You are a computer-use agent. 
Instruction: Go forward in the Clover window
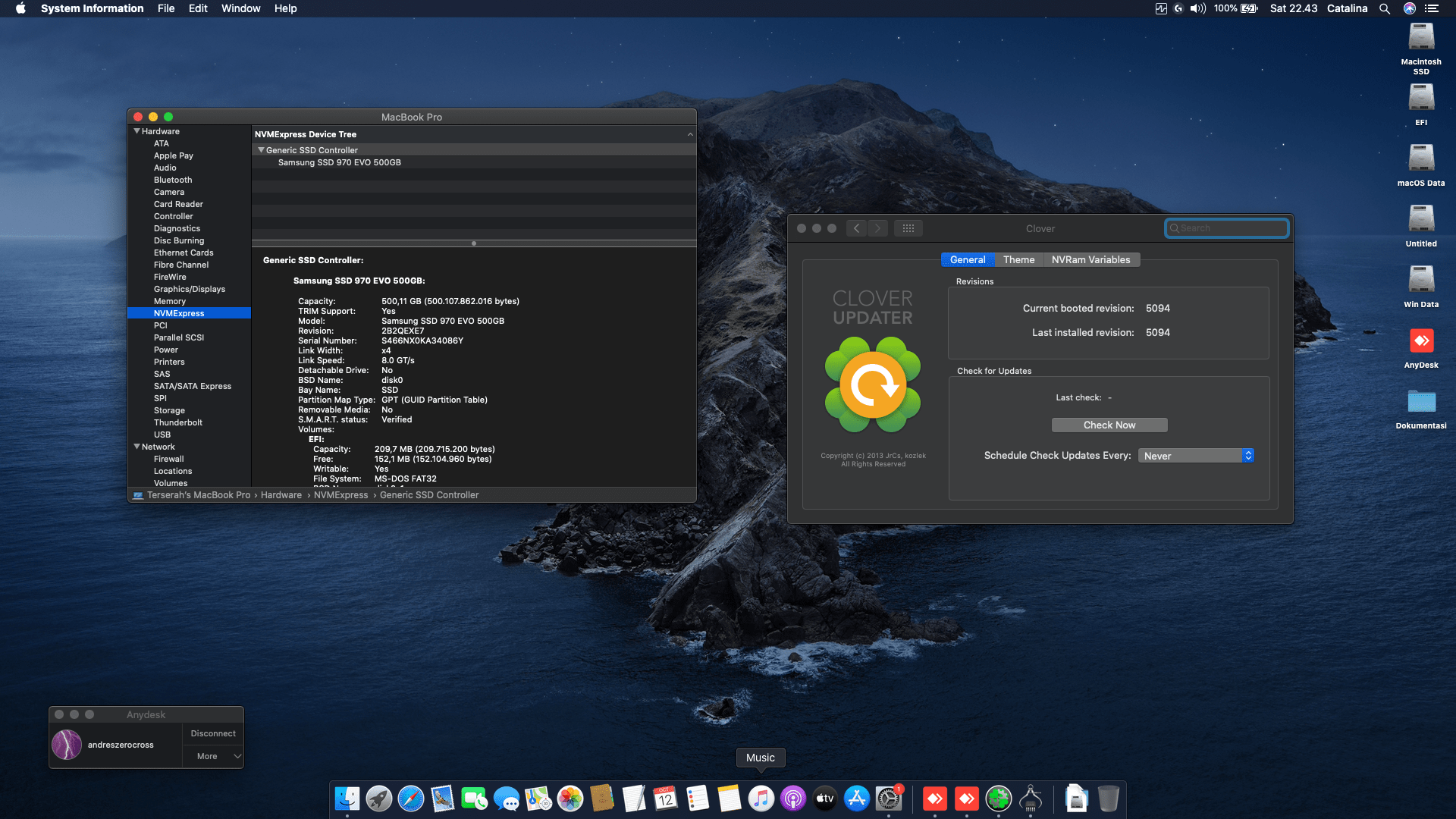878,228
